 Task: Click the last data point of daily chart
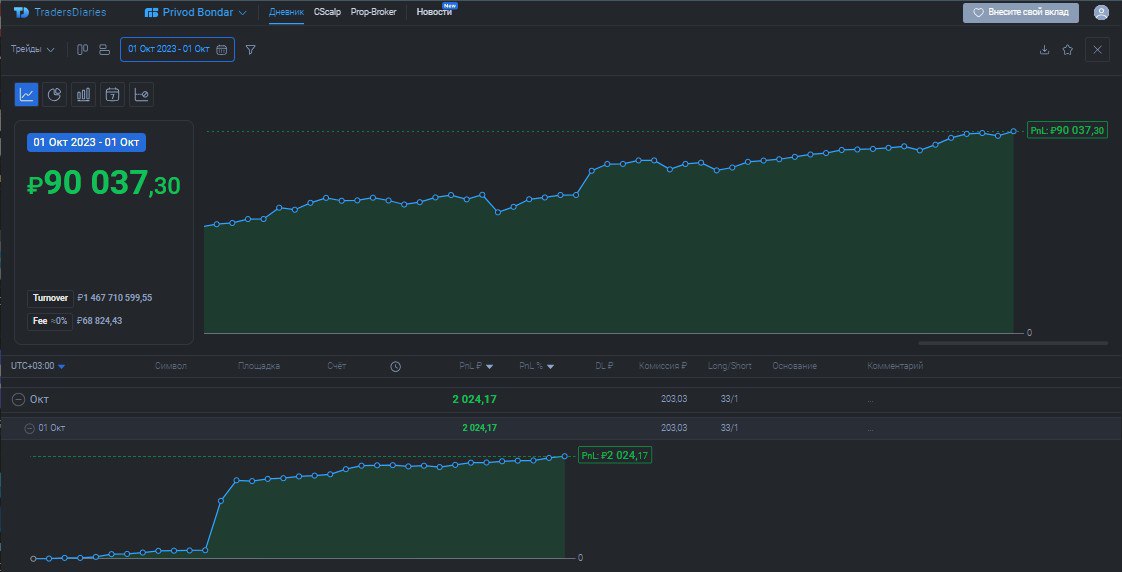click(x=565, y=456)
